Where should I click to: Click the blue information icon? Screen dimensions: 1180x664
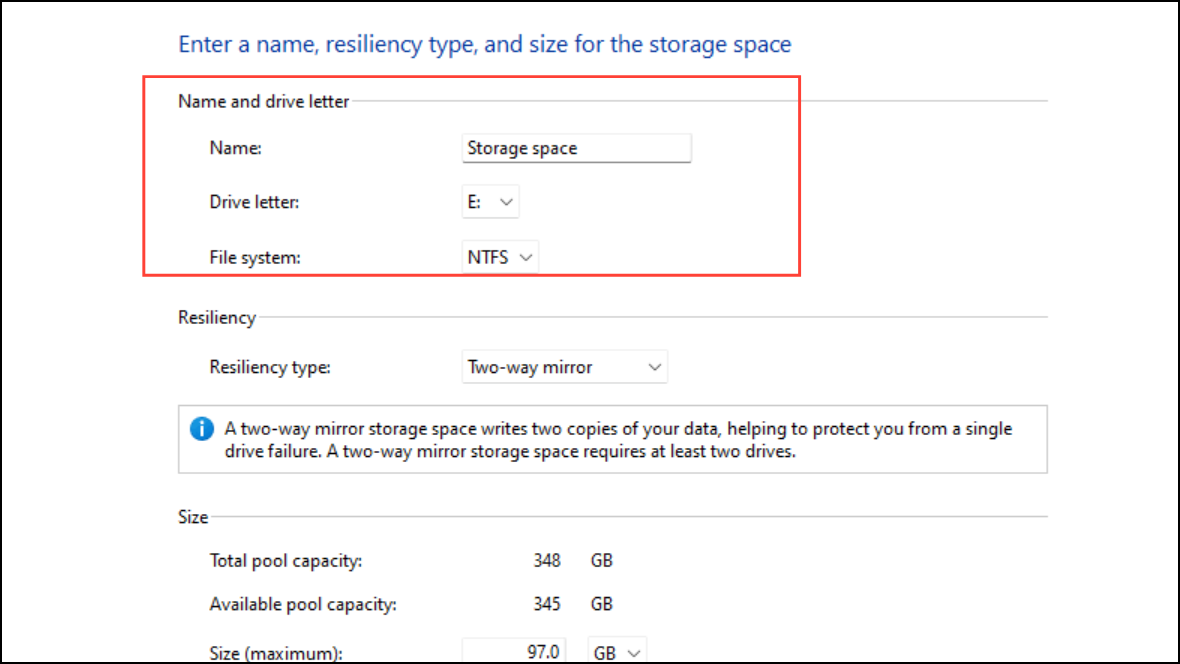point(201,429)
